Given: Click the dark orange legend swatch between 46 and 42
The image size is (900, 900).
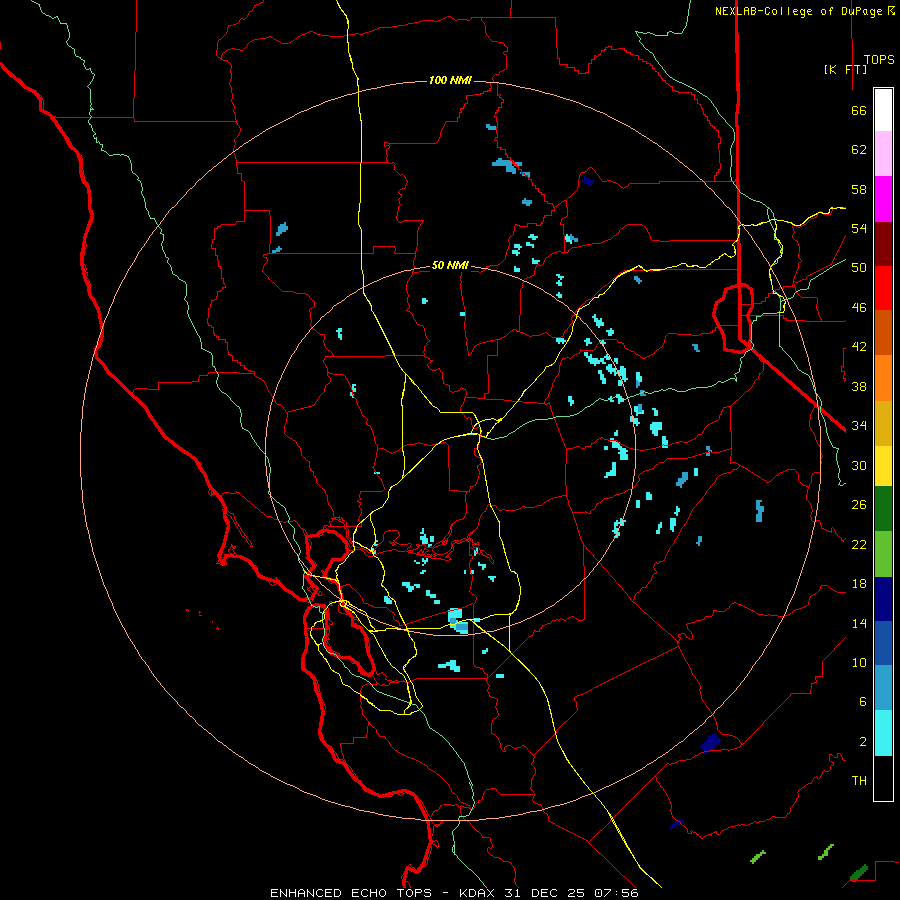Looking at the screenshot, I should [x=883, y=332].
